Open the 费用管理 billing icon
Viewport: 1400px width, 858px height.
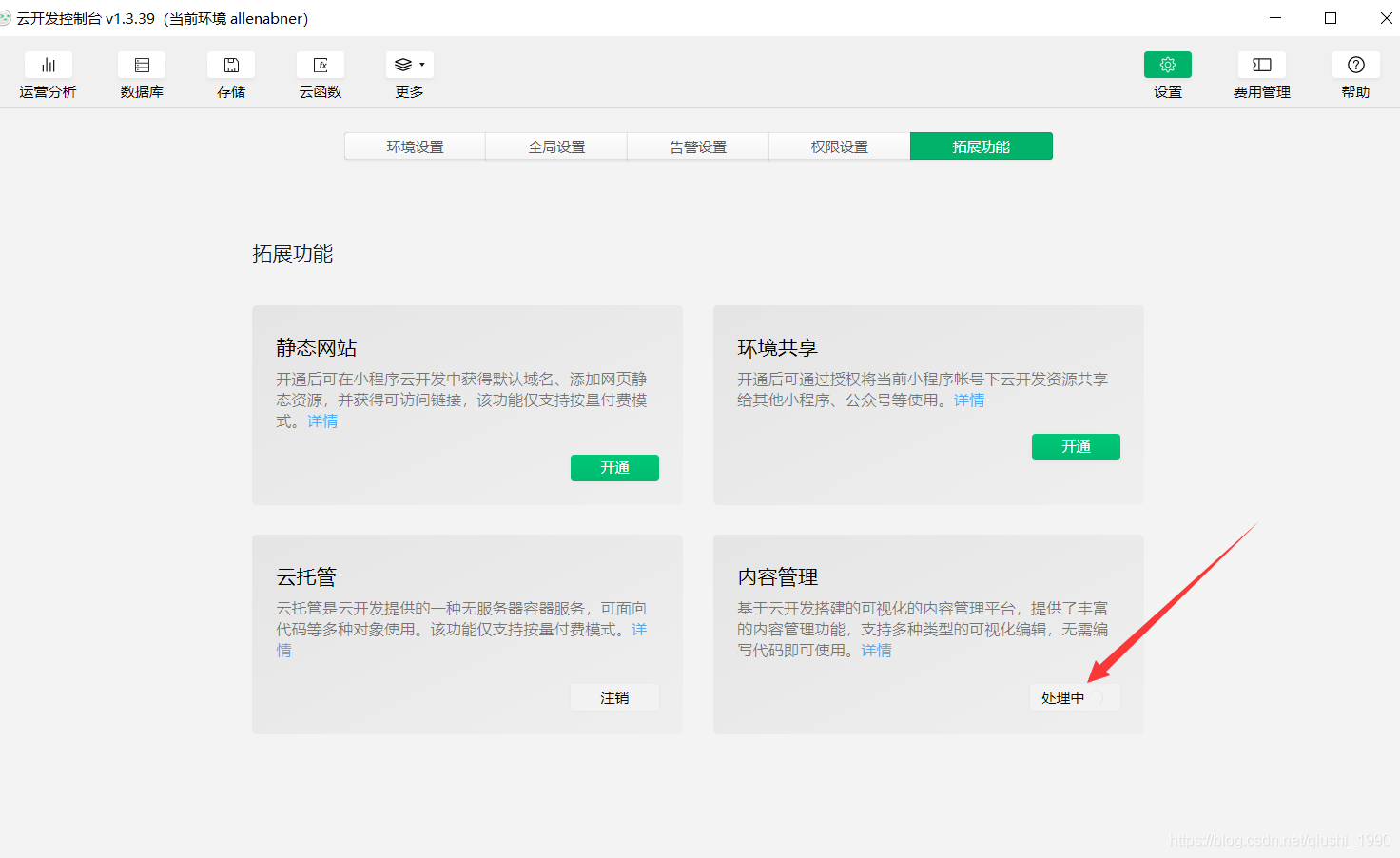point(1262,65)
